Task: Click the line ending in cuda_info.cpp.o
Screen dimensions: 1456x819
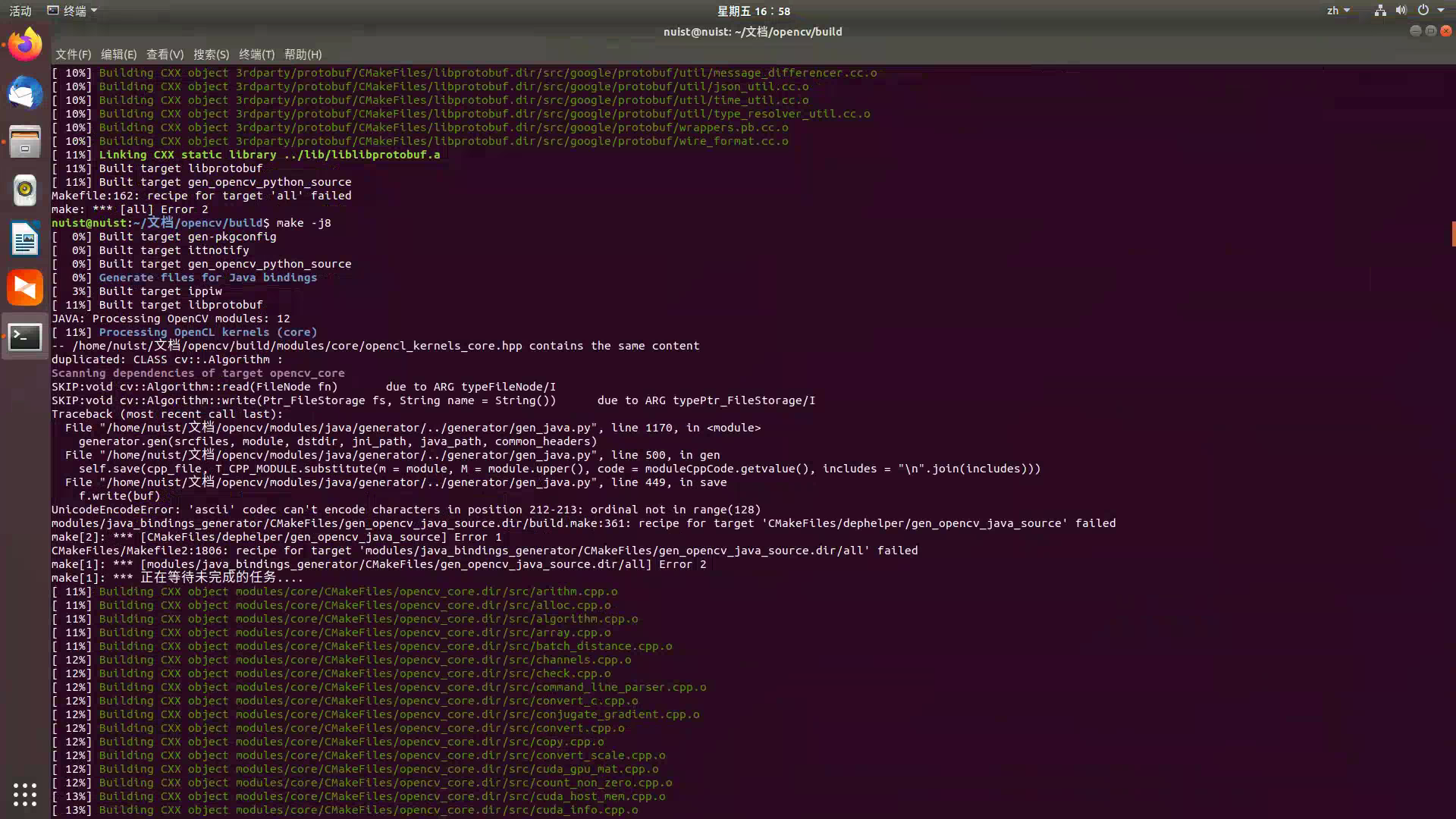Action: pos(345,810)
